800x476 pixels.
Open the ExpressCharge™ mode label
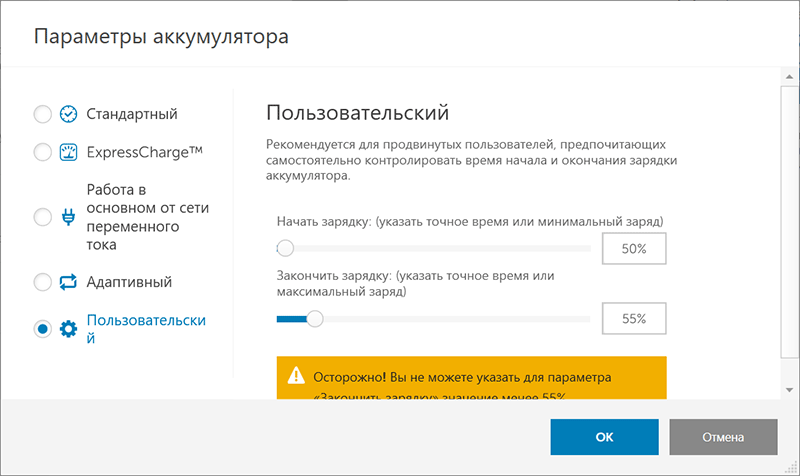point(145,152)
